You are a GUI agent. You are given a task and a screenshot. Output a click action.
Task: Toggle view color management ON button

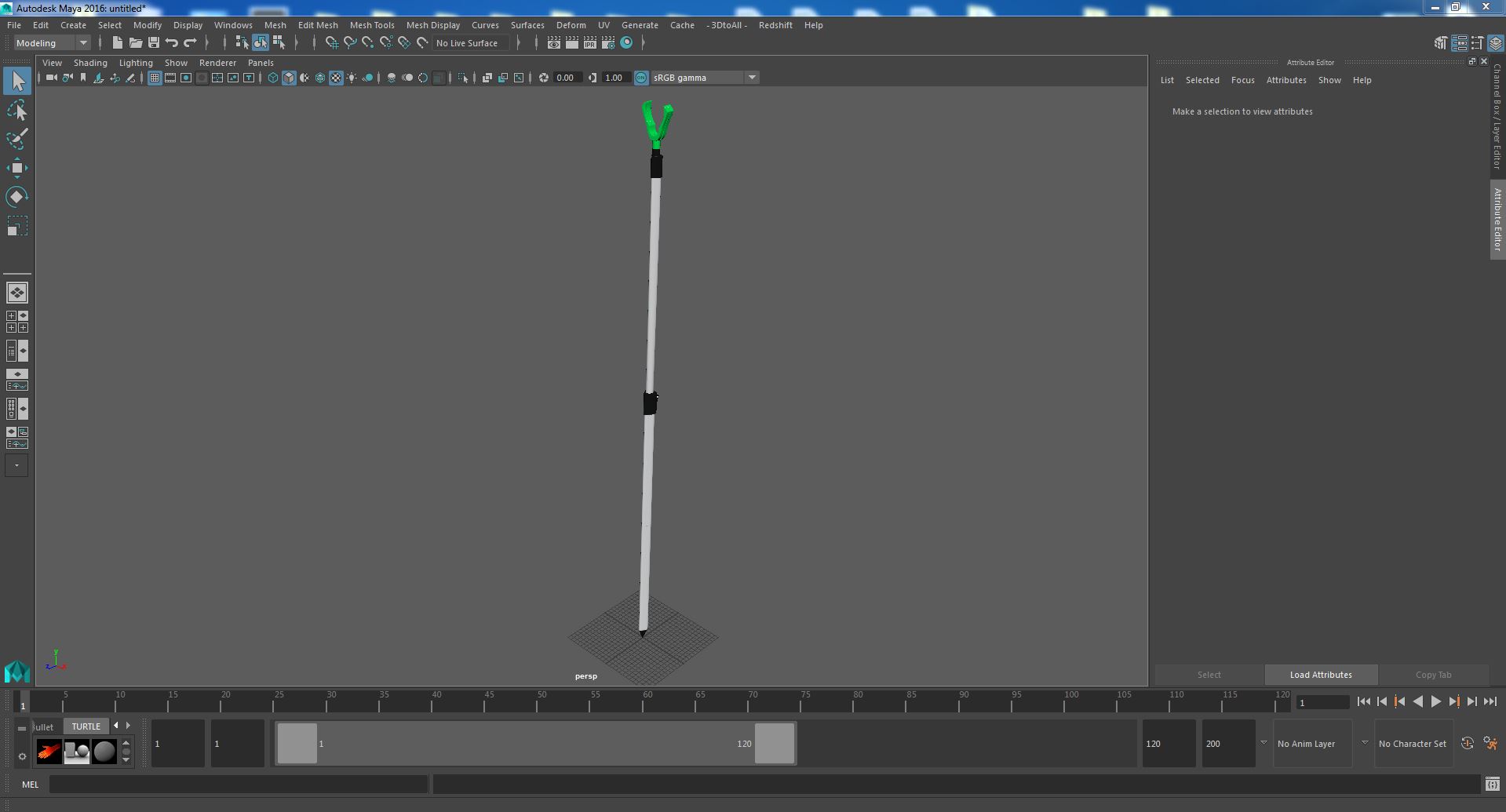click(641, 78)
